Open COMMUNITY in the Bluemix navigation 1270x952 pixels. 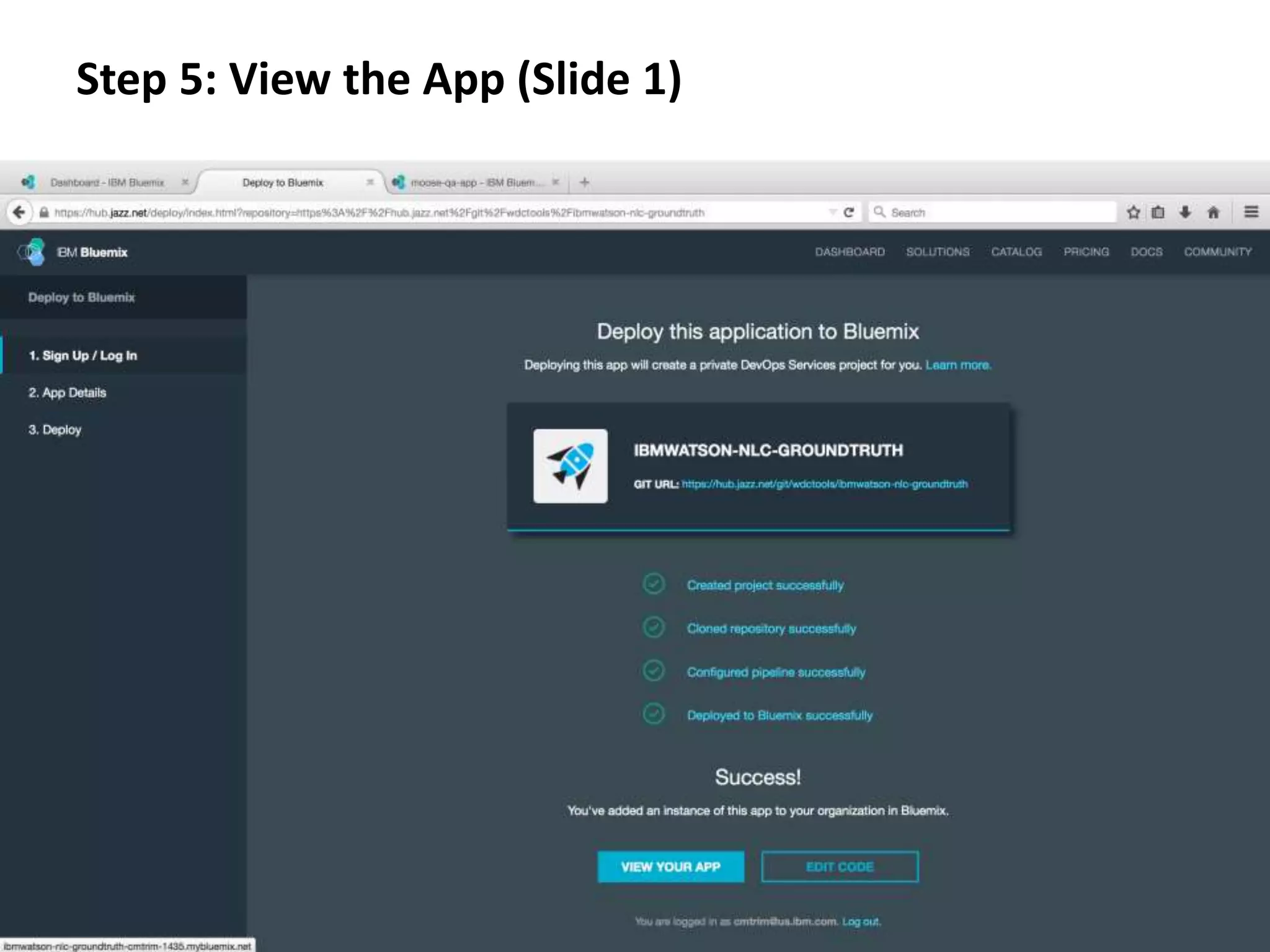point(1218,252)
